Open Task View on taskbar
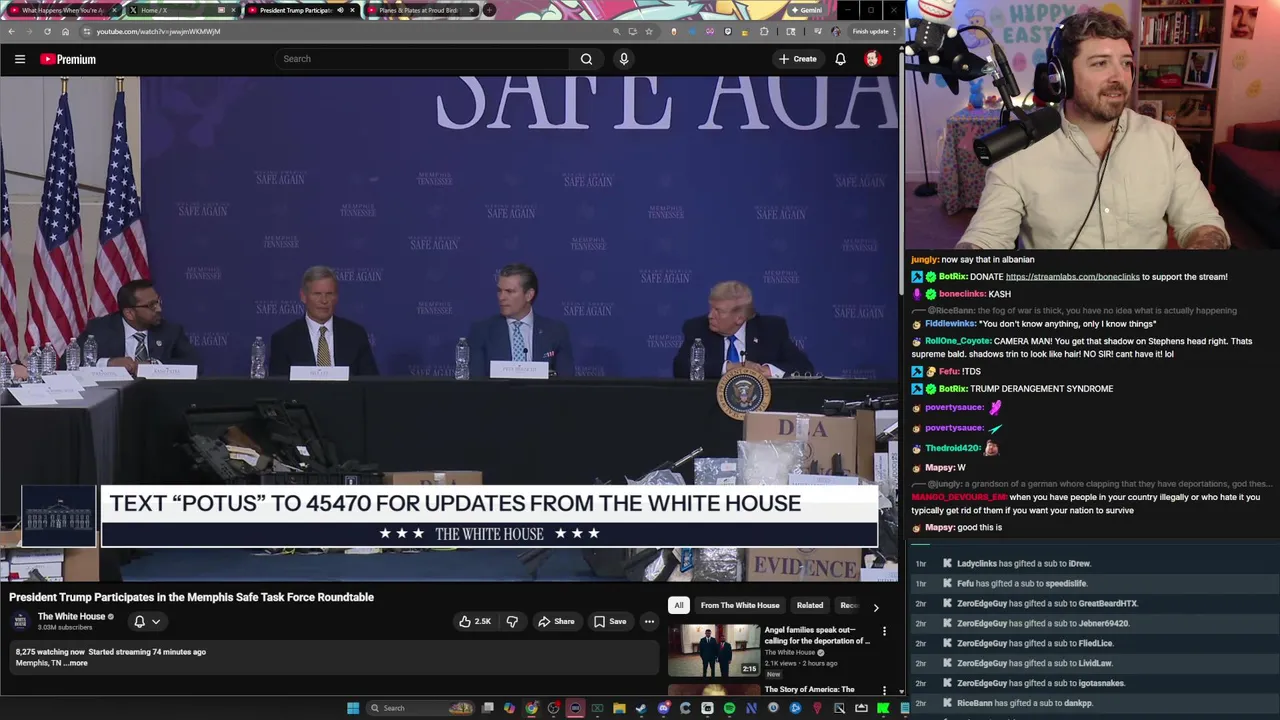 click(x=488, y=708)
